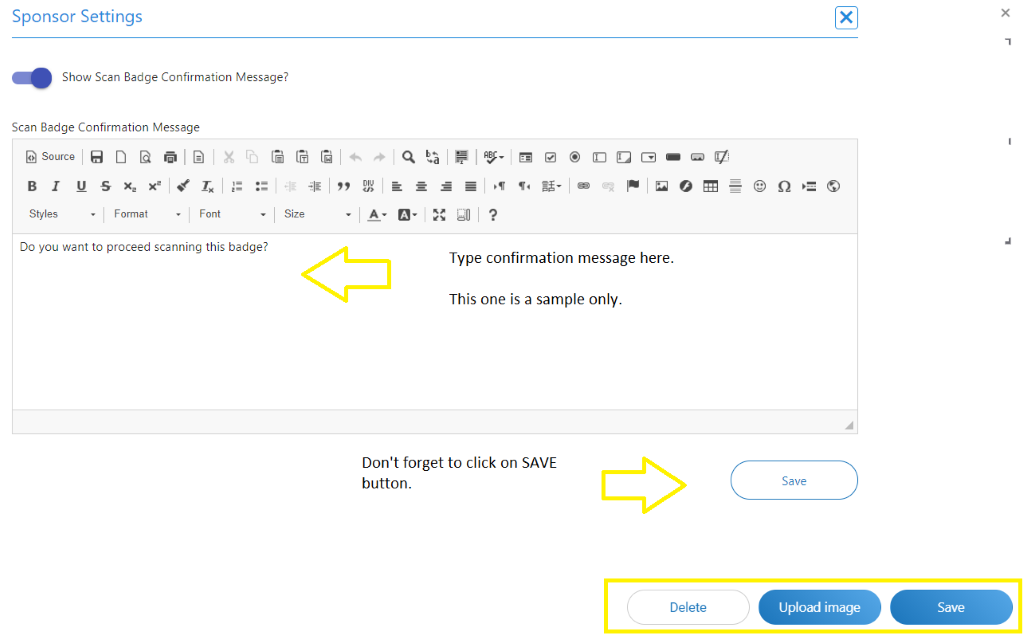Image resolution: width=1024 pixels, height=636 pixels.
Task: Toggle Show Scan Badge Confirmation Message switch
Action: click(32, 77)
